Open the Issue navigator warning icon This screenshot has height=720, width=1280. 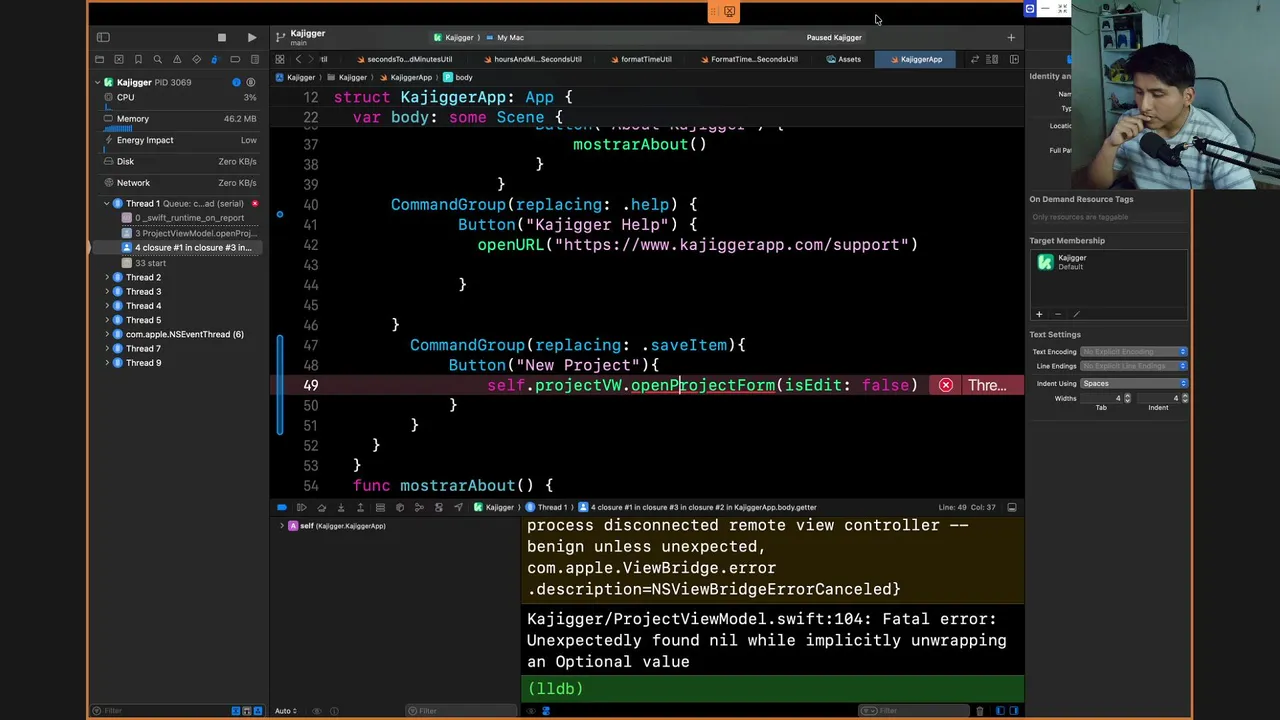pyautogui.click(x=177, y=59)
